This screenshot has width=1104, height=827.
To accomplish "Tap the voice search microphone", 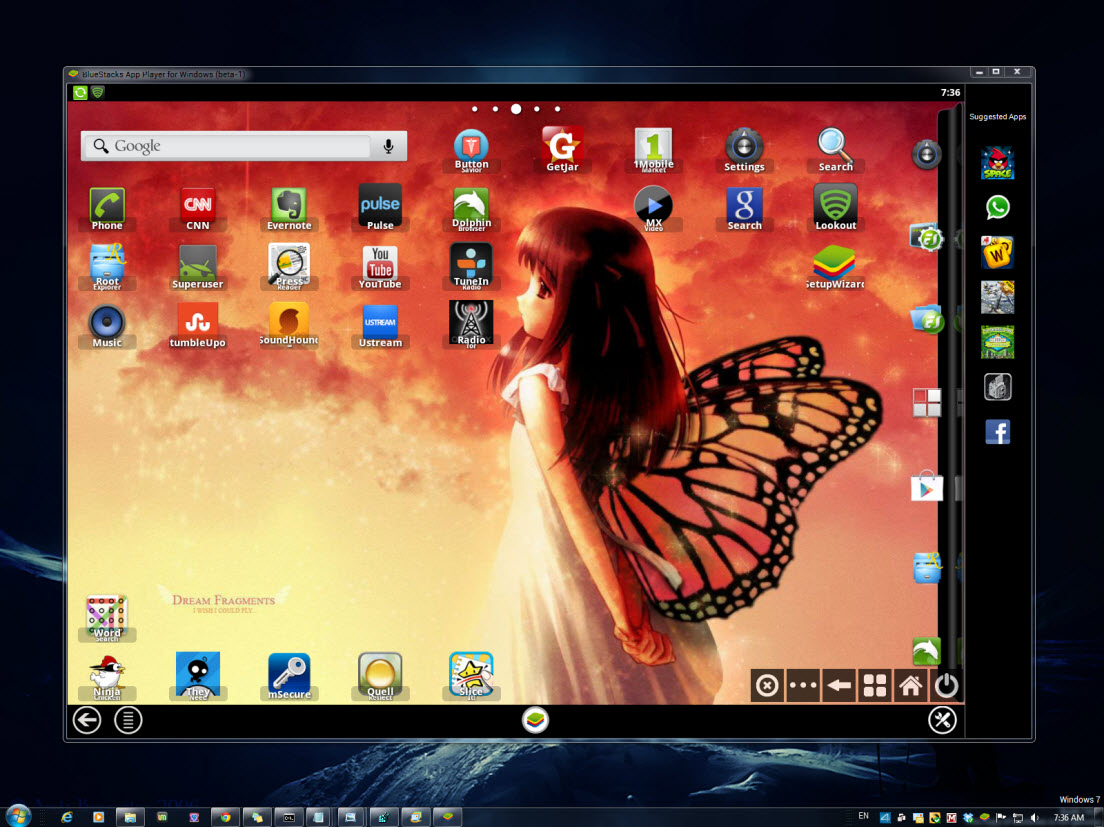I will 388,146.
